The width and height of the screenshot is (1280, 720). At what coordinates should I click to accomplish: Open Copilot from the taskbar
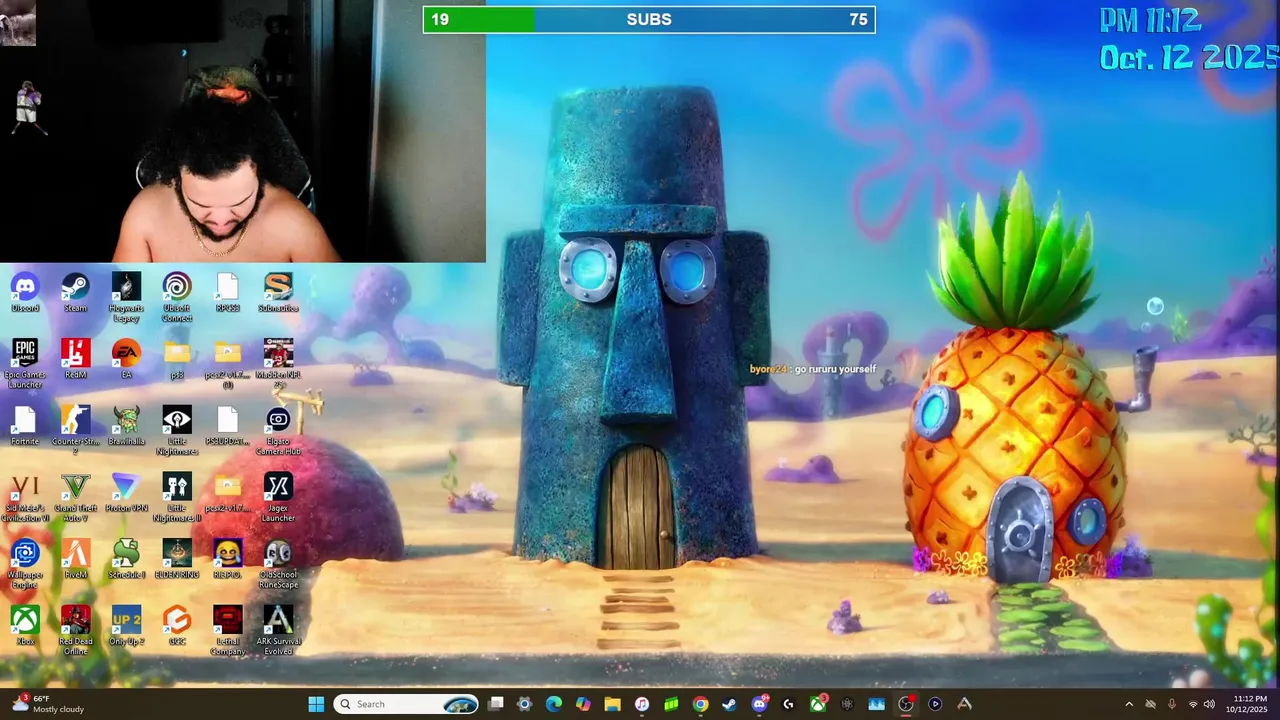[583, 704]
